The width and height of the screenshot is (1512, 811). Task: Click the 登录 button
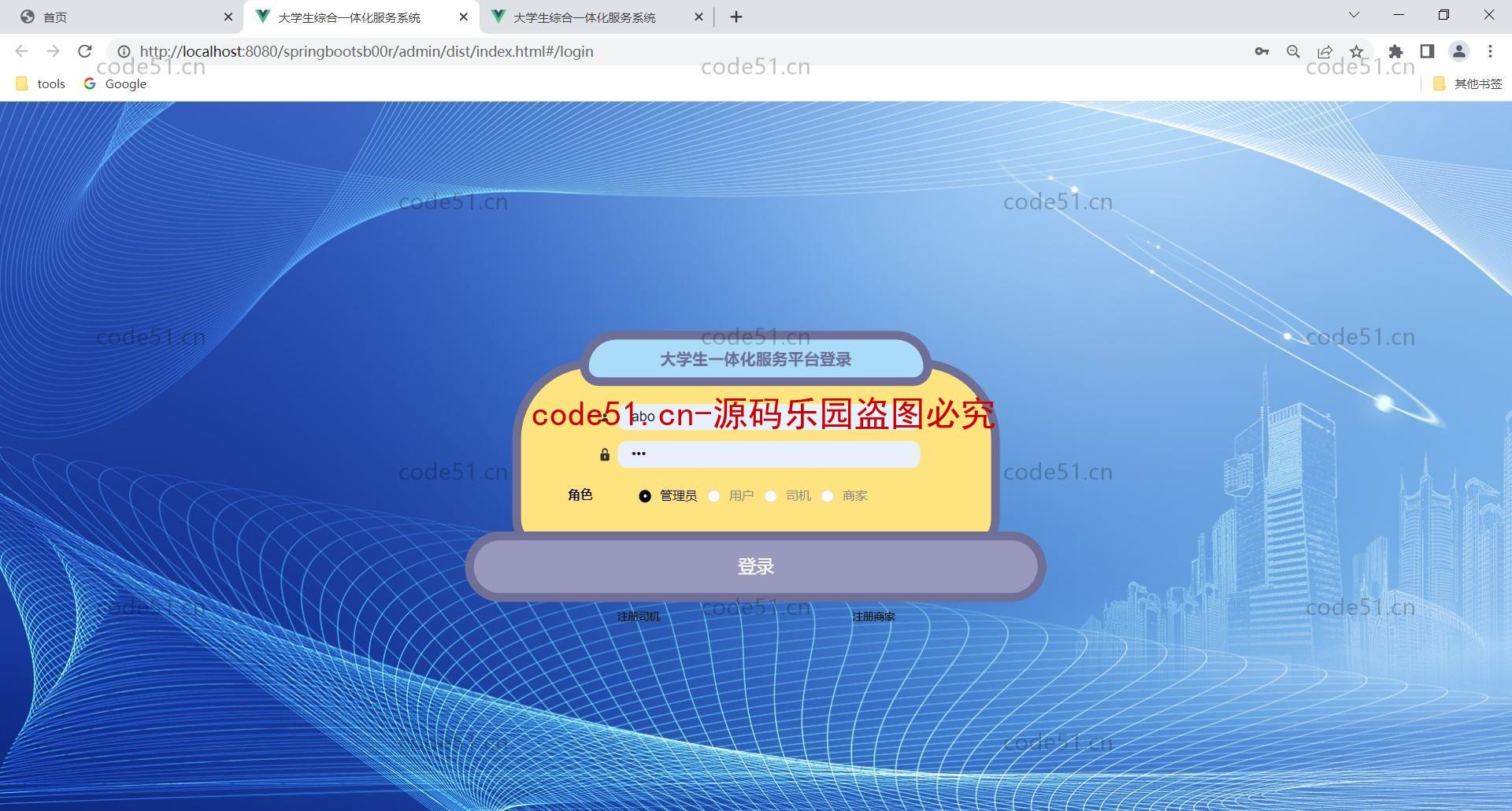tap(755, 566)
